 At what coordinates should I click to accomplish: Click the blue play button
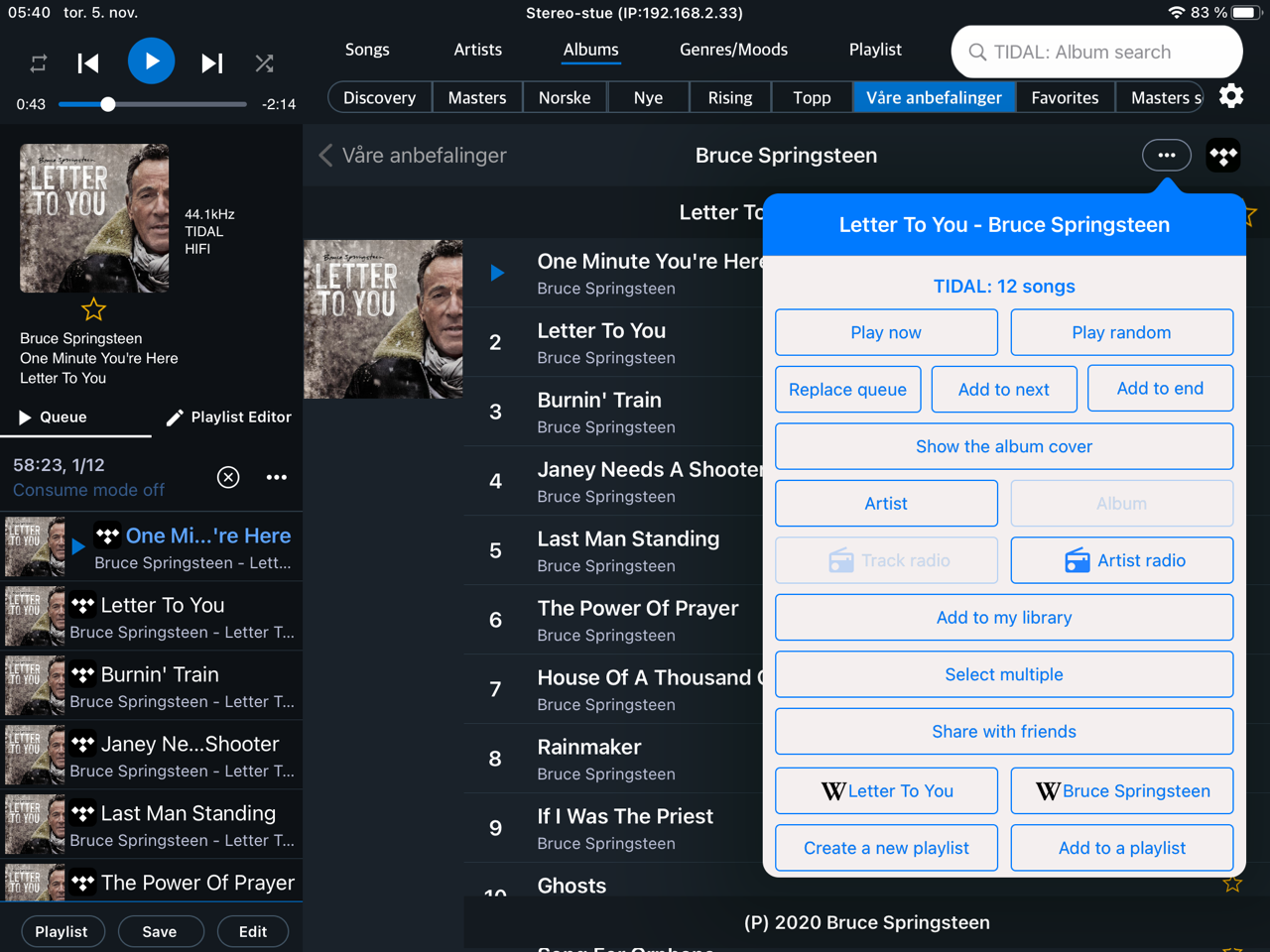[x=151, y=61]
